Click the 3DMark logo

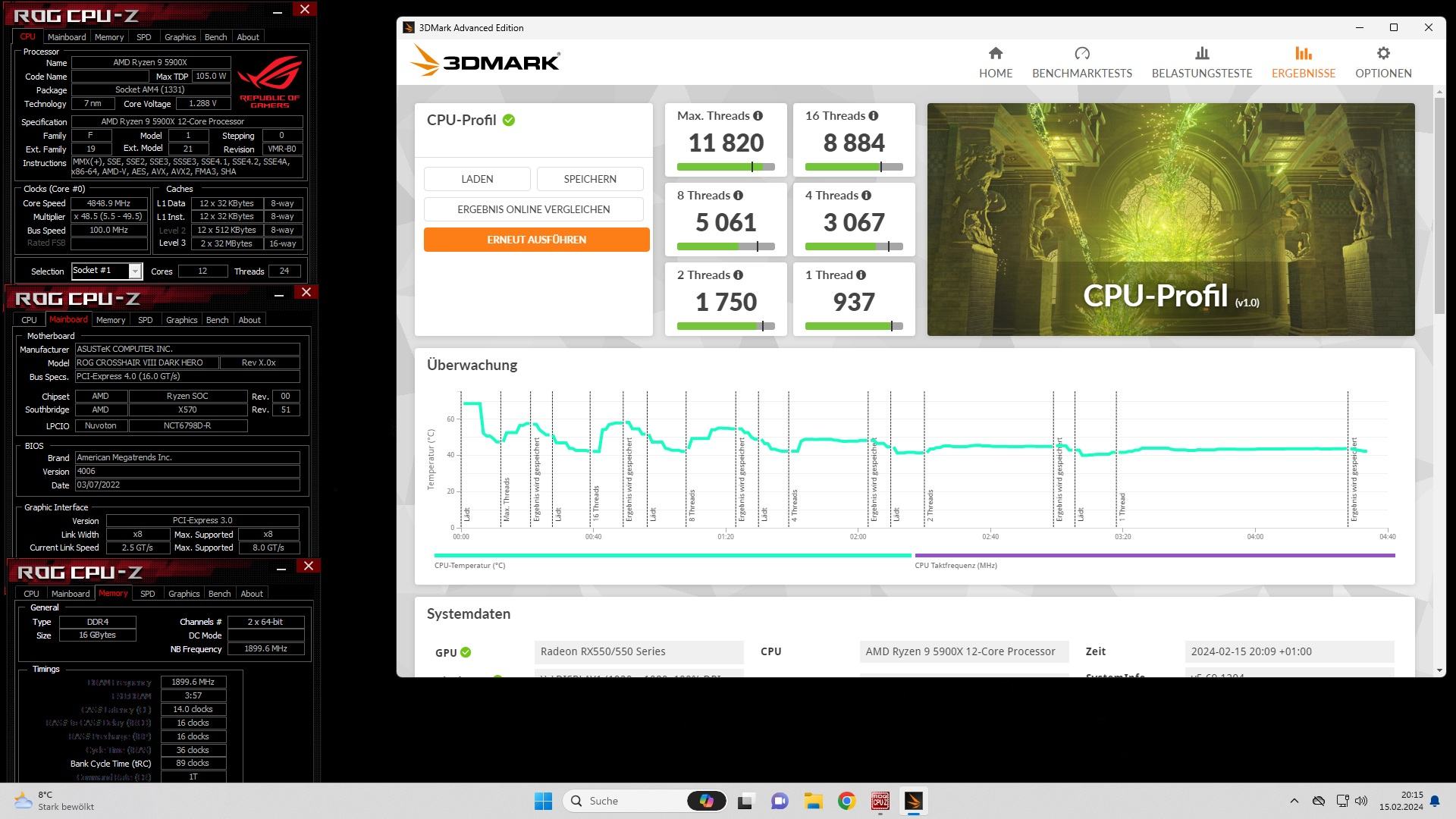tap(485, 61)
